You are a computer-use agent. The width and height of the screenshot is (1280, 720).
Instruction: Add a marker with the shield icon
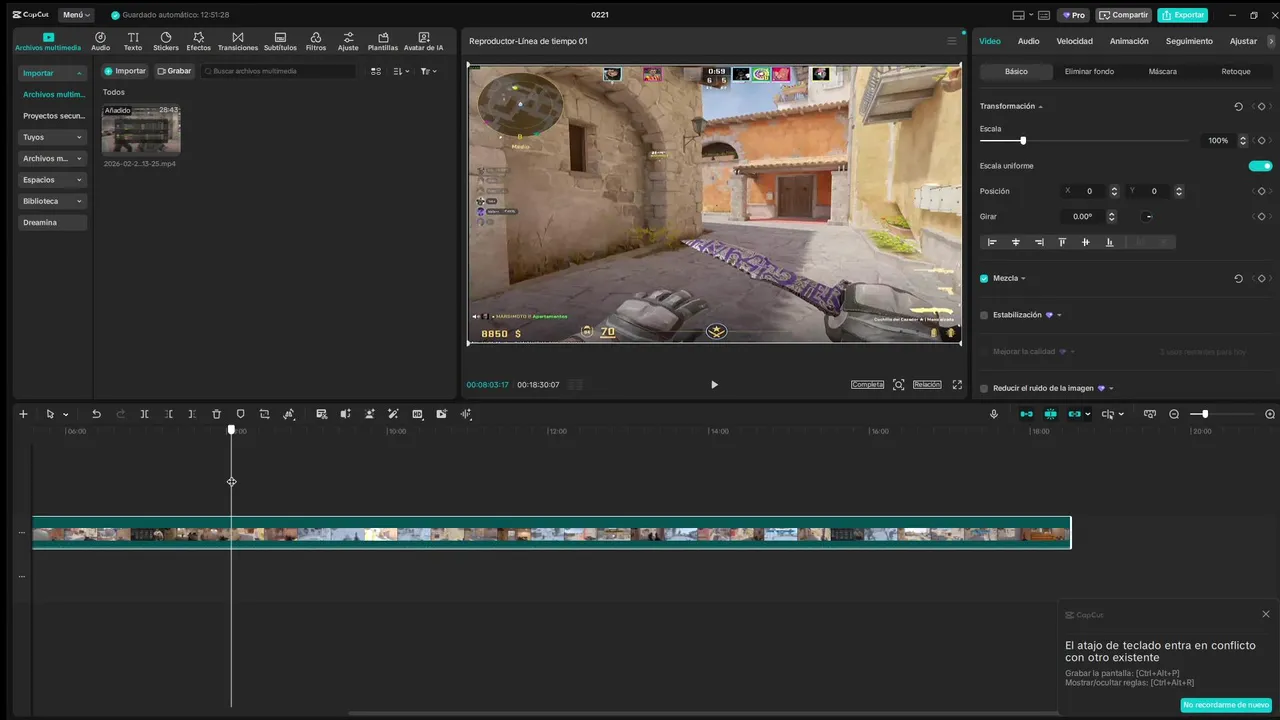click(240, 414)
